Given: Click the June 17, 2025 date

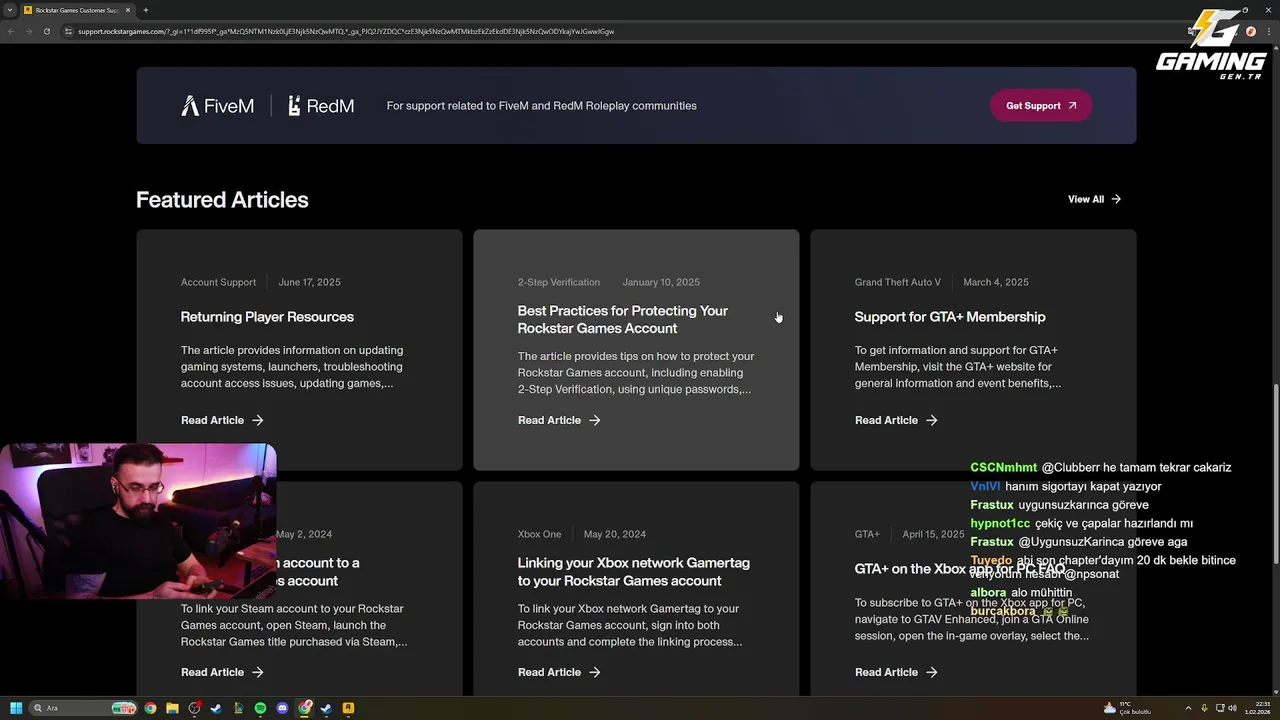Looking at the screenshot, I should (310, 282).
